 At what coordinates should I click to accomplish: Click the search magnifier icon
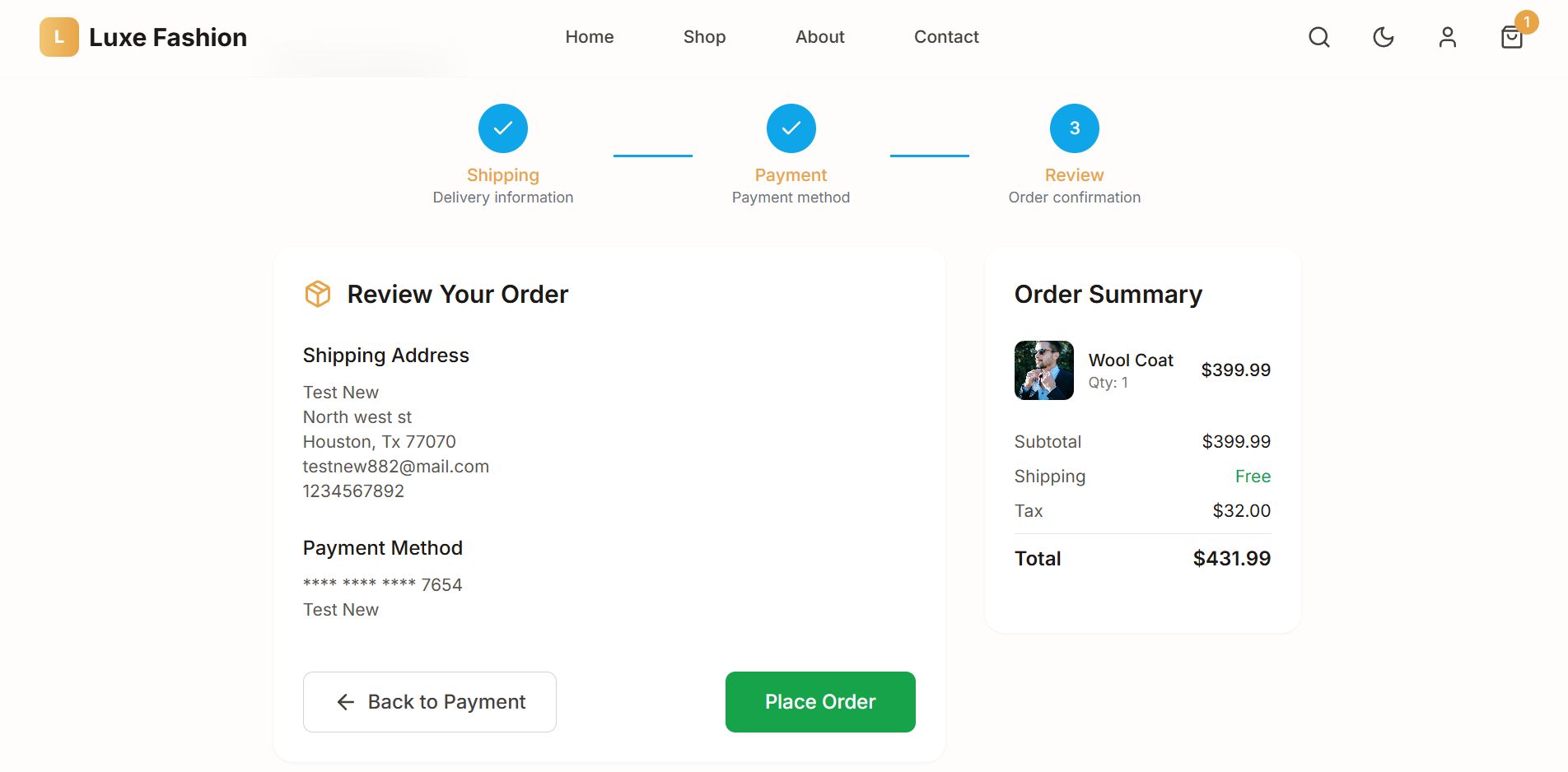[x=1319, y=37]
